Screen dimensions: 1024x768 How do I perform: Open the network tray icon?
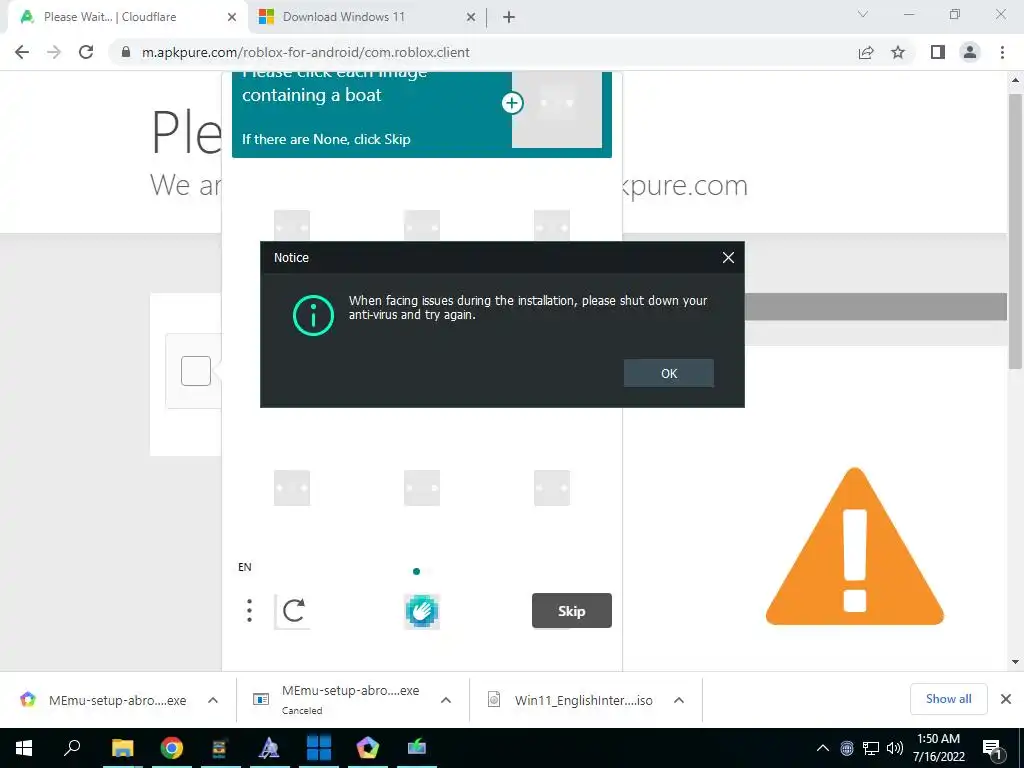[x=871, y=748]
